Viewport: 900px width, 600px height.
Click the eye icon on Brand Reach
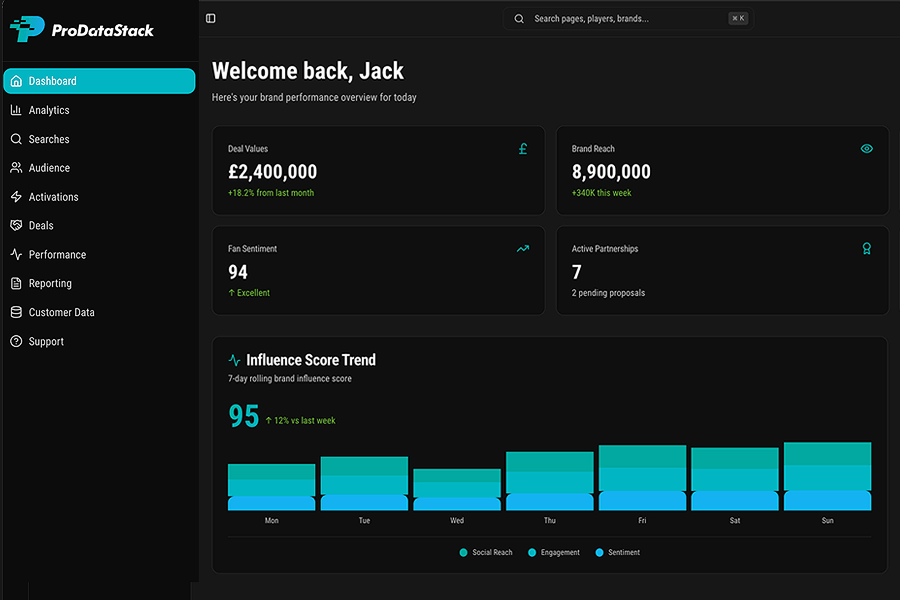(867, 149)
